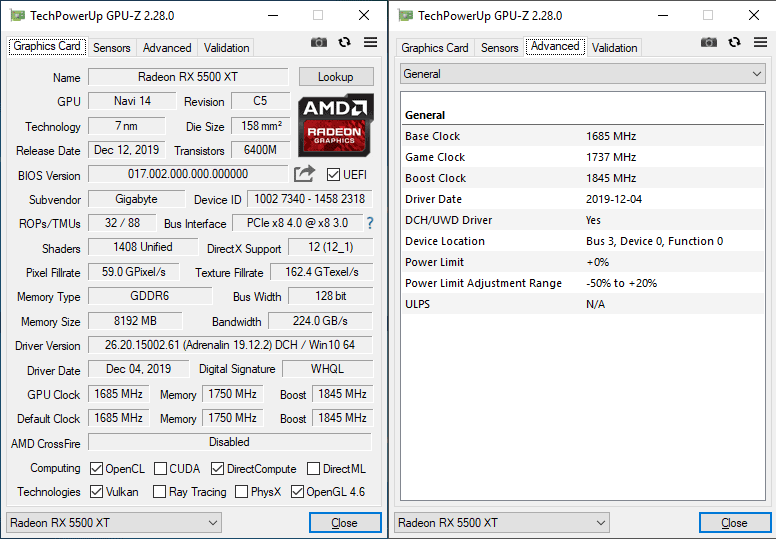Click Driver Version field value
The width and height of the screenshot is (776, 539).
pos(230,345)
